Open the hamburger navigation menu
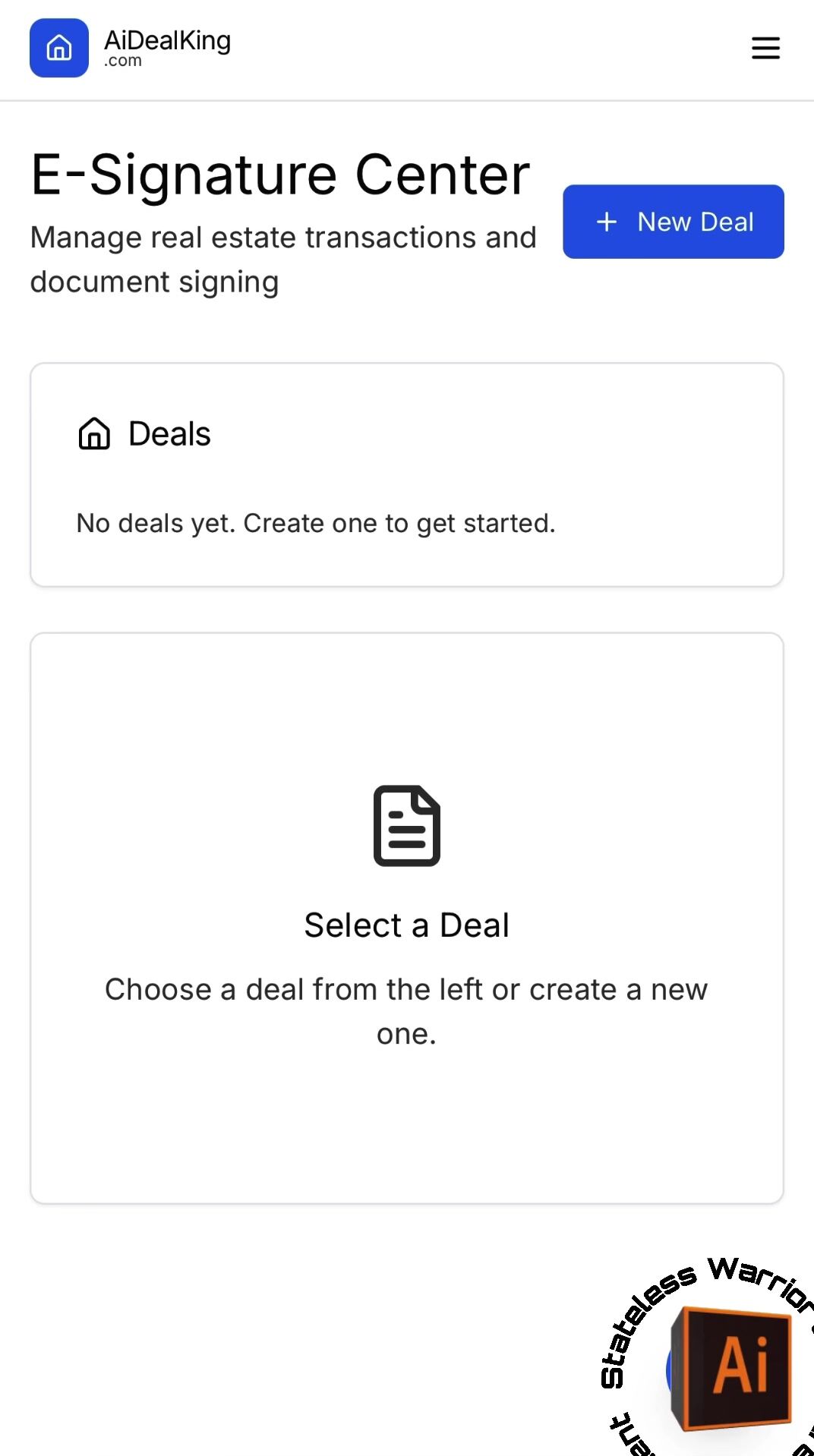814x1456 pixels. (765, 48)
